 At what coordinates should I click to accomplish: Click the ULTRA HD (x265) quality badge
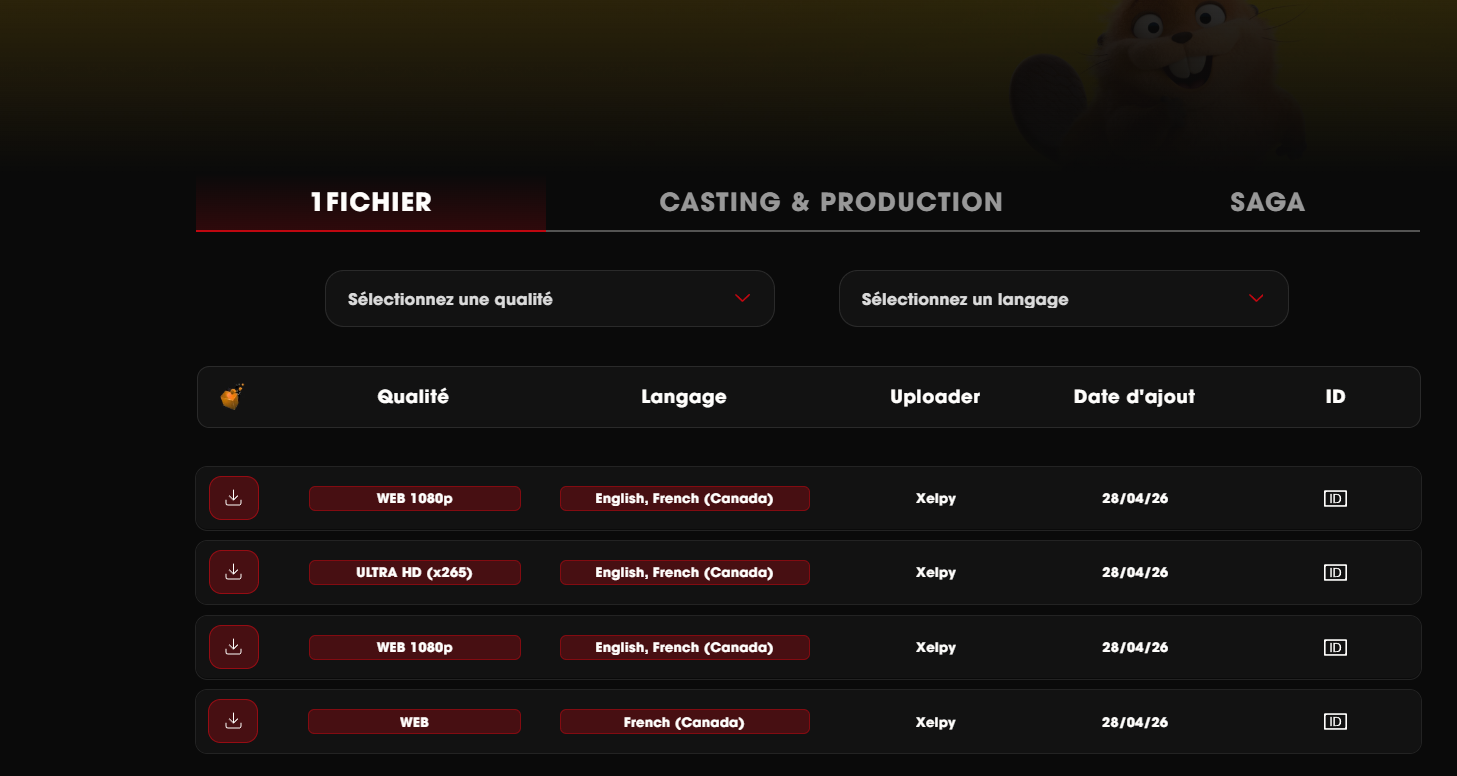pyautogui.click(x=414, y=573)
